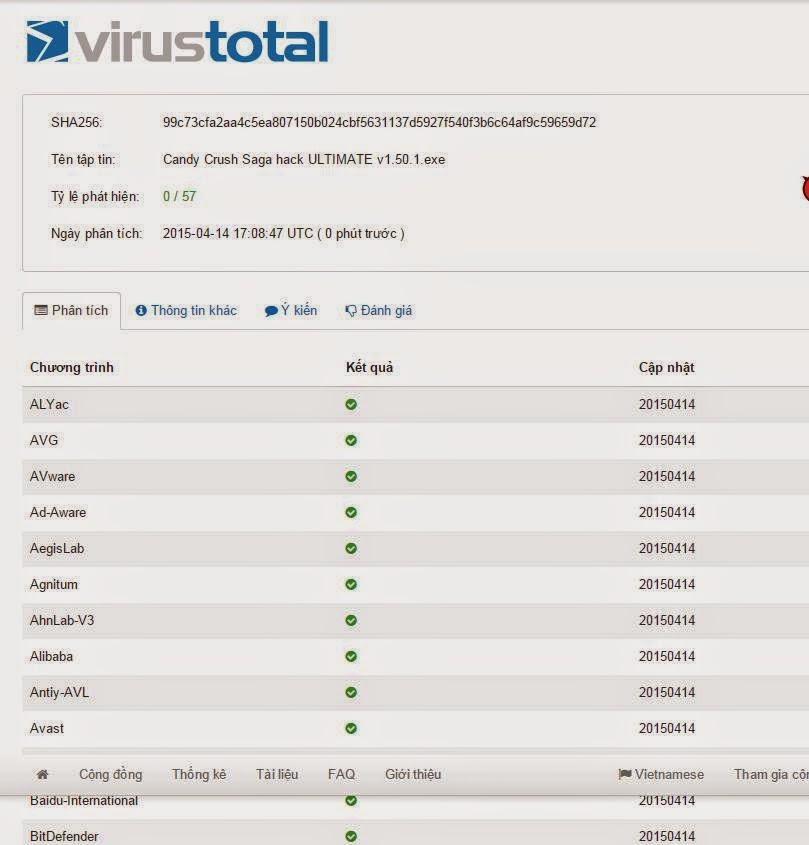Click the Agnitum program name
809x845 pixels.
coord(53,584)
